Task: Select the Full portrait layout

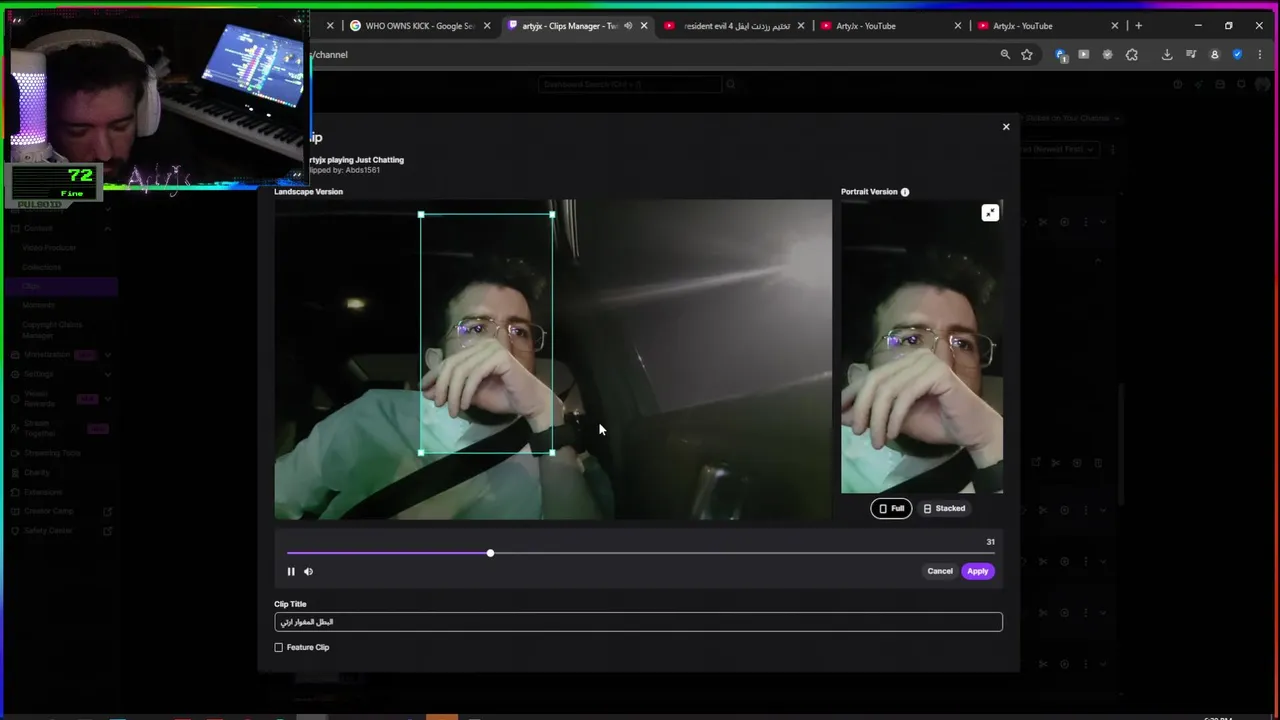Action: (x=891, y=508)
